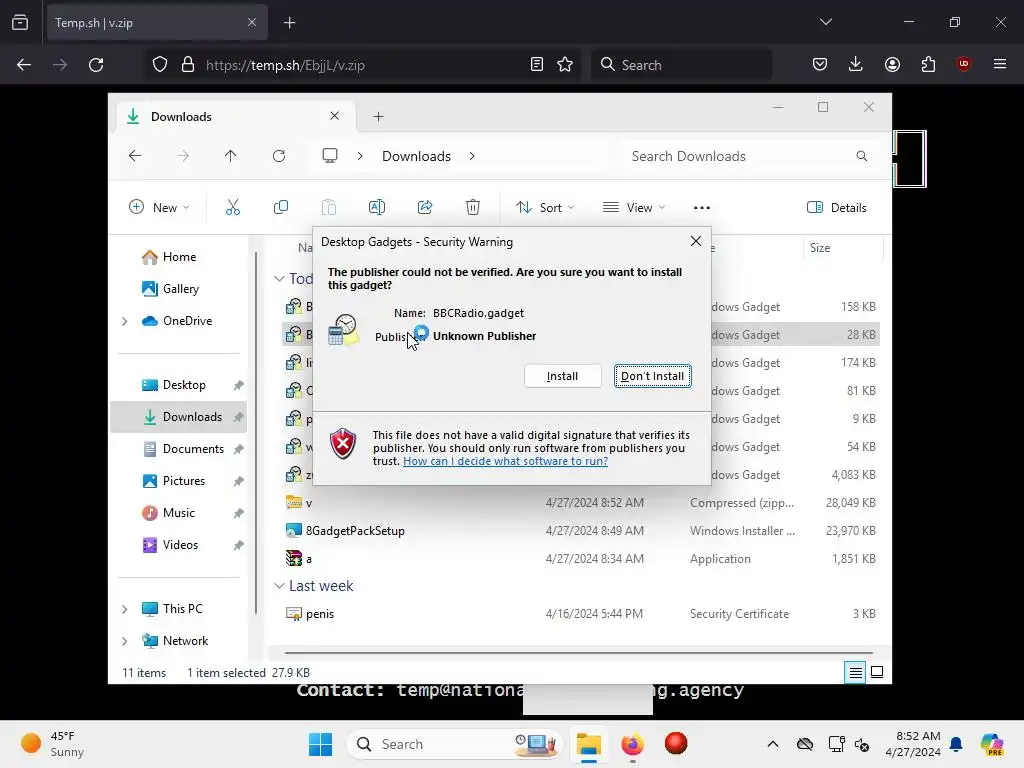Click the taskbar Search box

[x=455, y=744]
